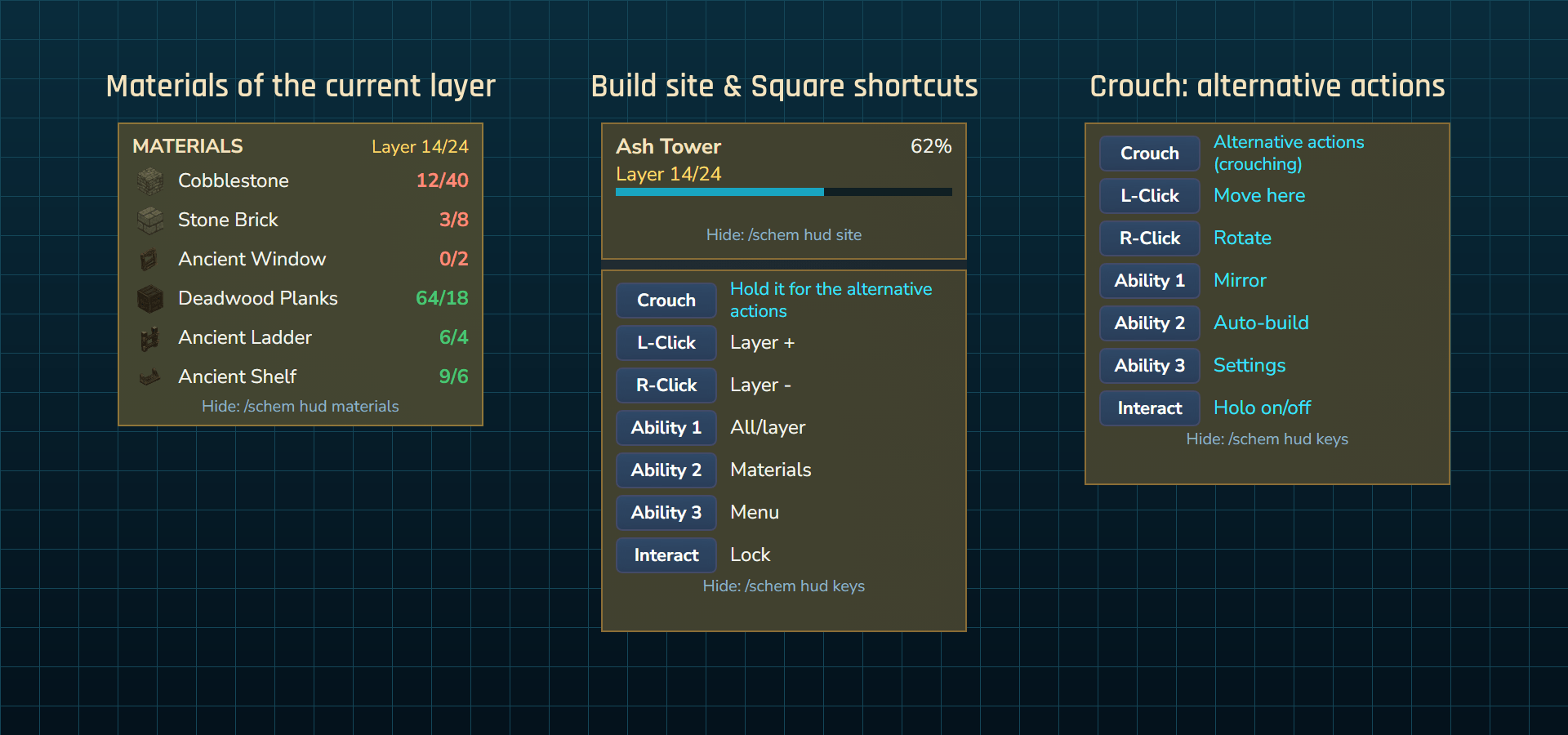Click the Ancient Shelf item icon
1568x735 pixels.
(150, 376)
